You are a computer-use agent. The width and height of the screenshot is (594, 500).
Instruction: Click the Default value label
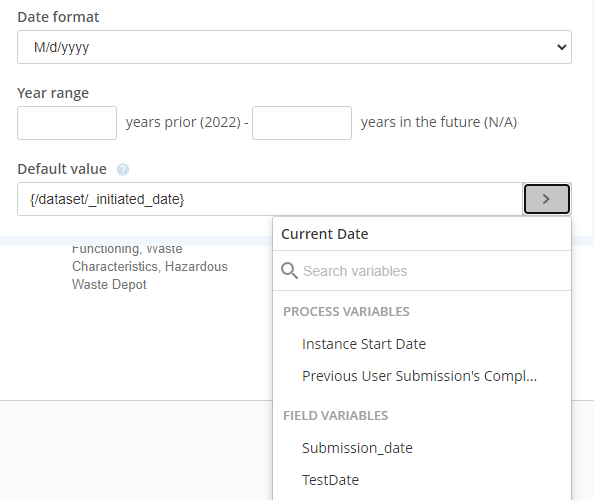tap(62, 169)
